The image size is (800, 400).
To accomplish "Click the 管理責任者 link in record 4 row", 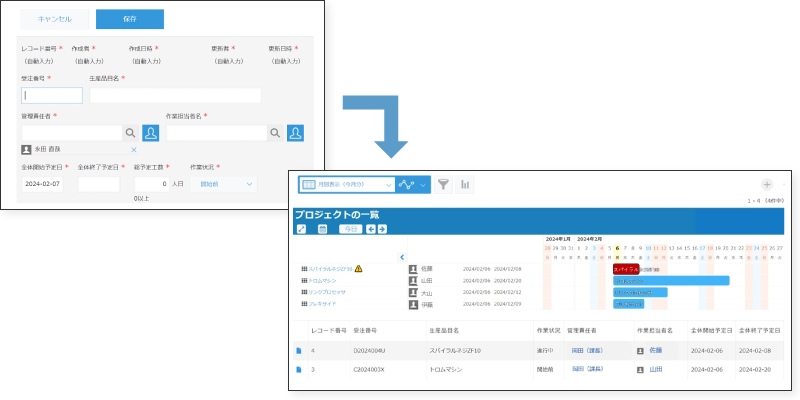I will click(x=587, y=351).
